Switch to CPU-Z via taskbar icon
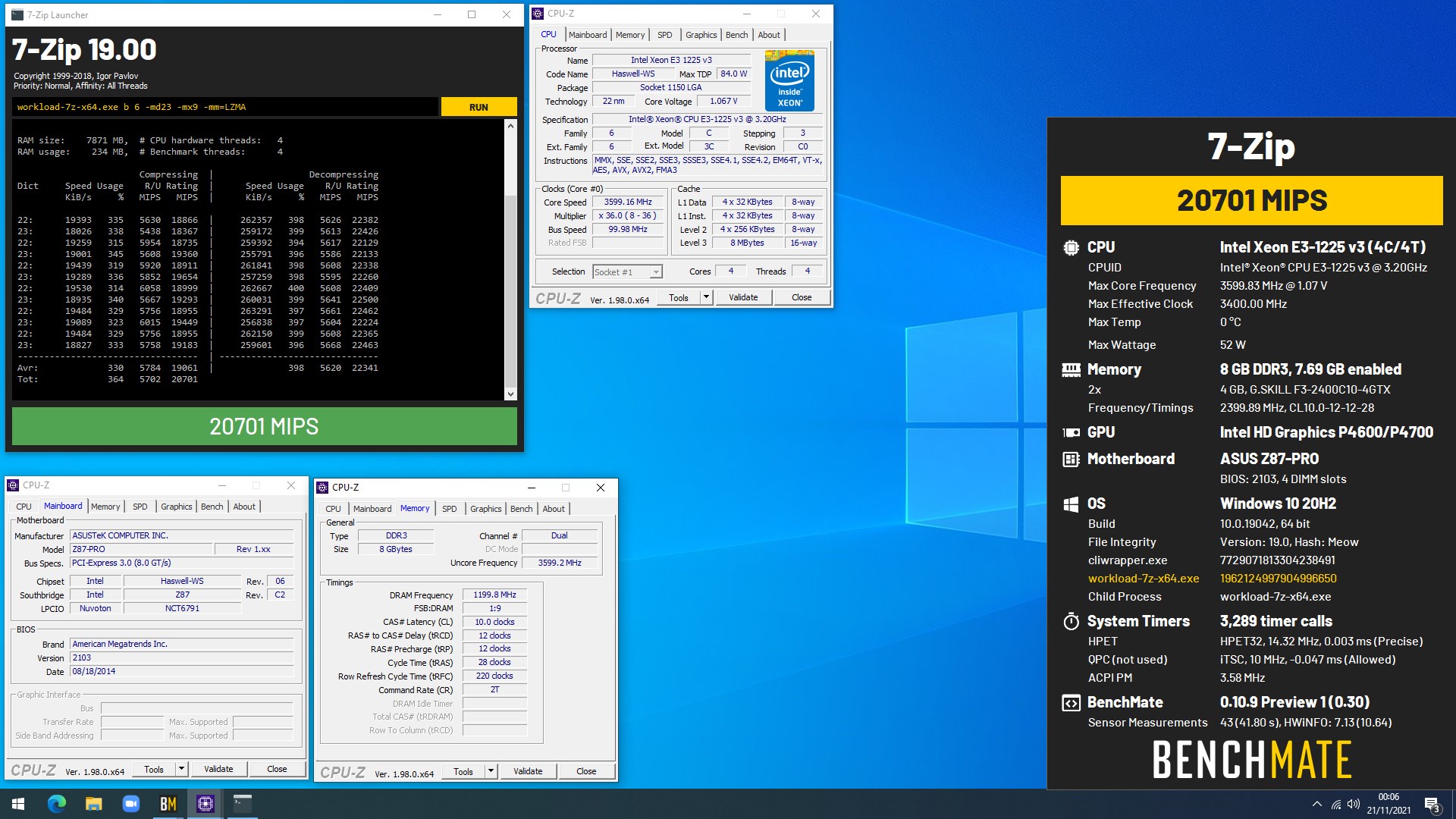Image resolution: width=1456 pixels, height=819 pixels. click(x=205, y=804)
